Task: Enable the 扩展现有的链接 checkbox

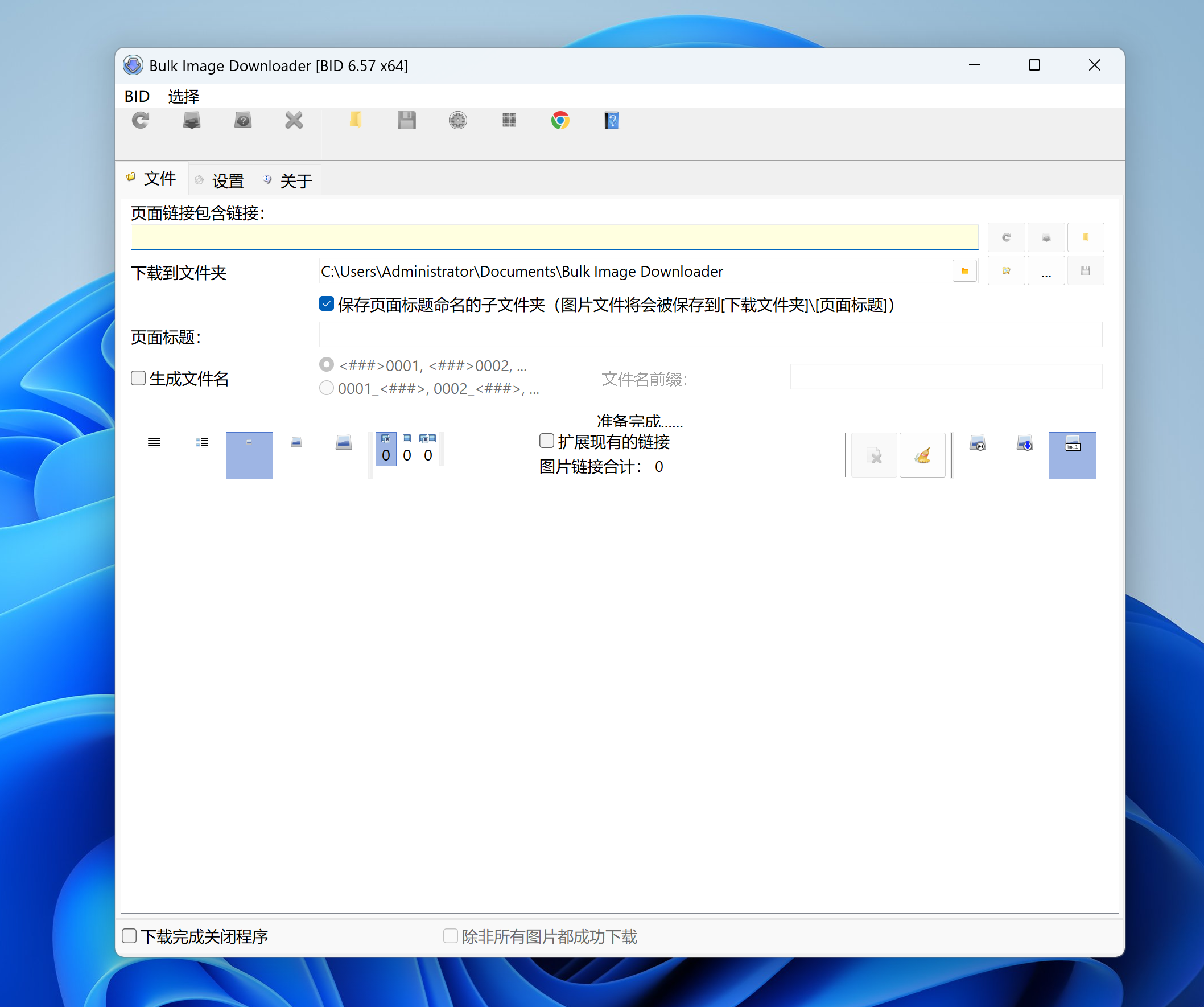Action: tap(547, 441)
